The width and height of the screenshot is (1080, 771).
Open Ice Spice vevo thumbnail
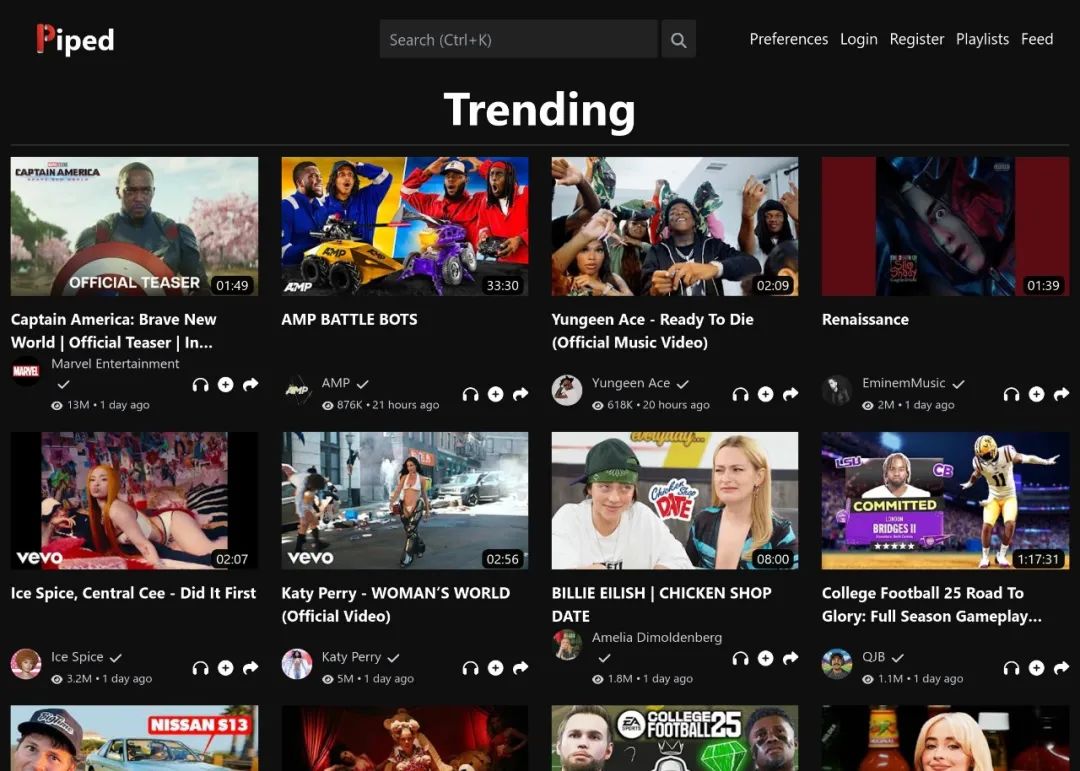tap(134, 501)
